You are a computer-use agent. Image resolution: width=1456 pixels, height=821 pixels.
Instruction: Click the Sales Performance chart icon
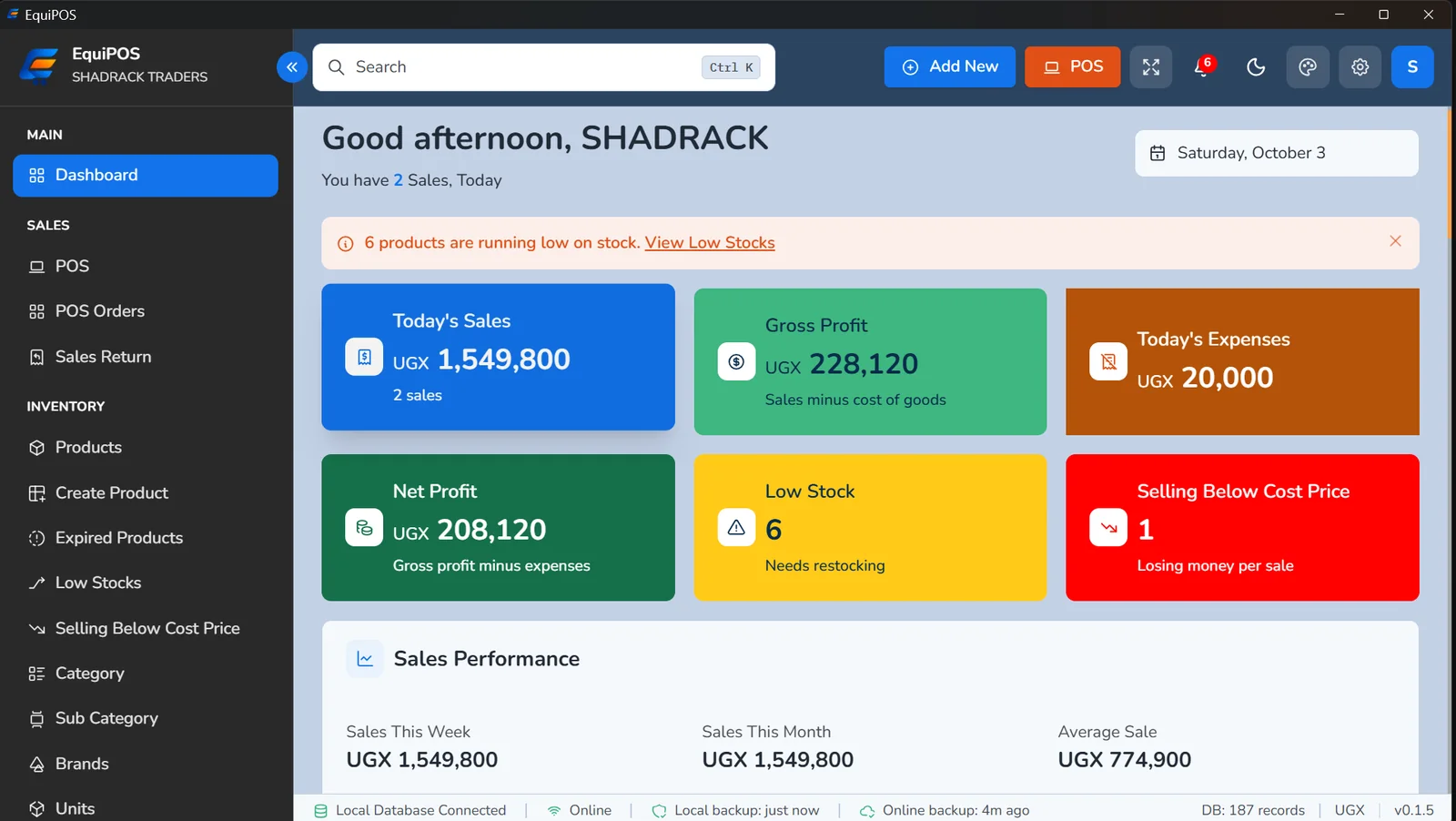pos(365,659)
